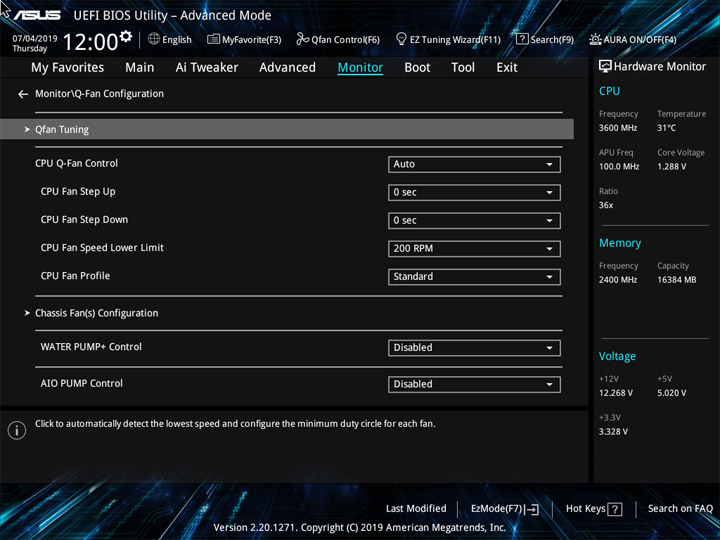Click the Voltage section heading

pos(617,356)
